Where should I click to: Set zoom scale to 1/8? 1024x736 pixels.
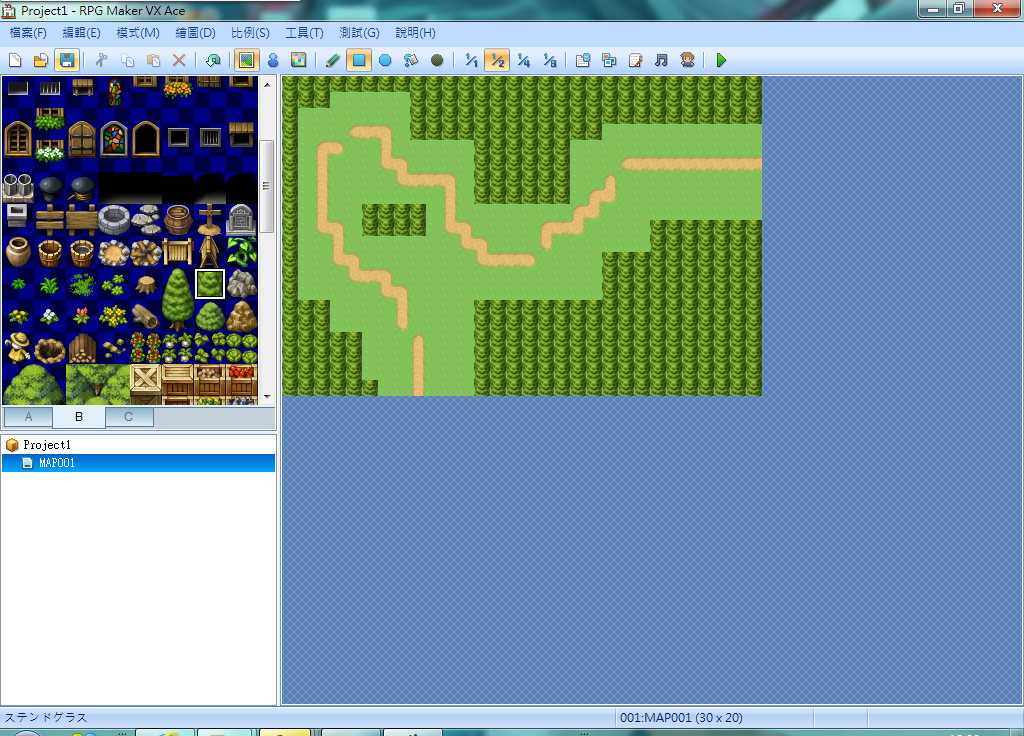[x=549, y=61]
